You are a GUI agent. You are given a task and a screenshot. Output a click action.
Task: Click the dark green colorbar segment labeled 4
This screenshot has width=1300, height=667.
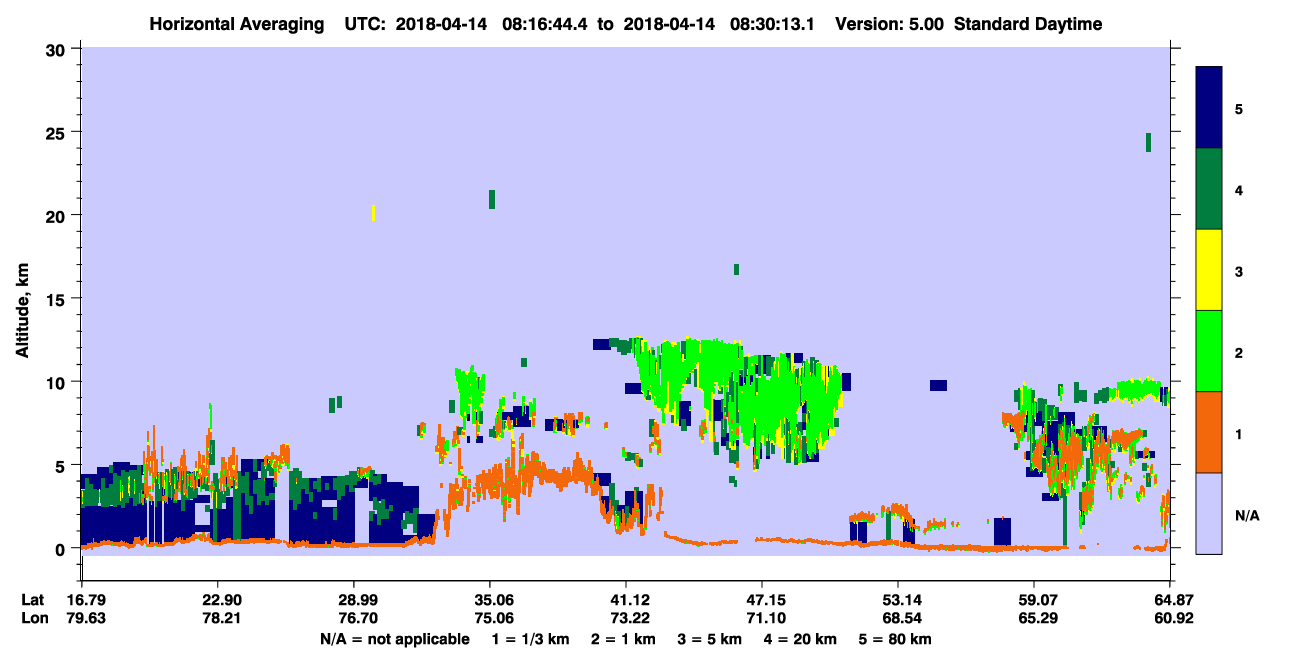[1209, 189]
